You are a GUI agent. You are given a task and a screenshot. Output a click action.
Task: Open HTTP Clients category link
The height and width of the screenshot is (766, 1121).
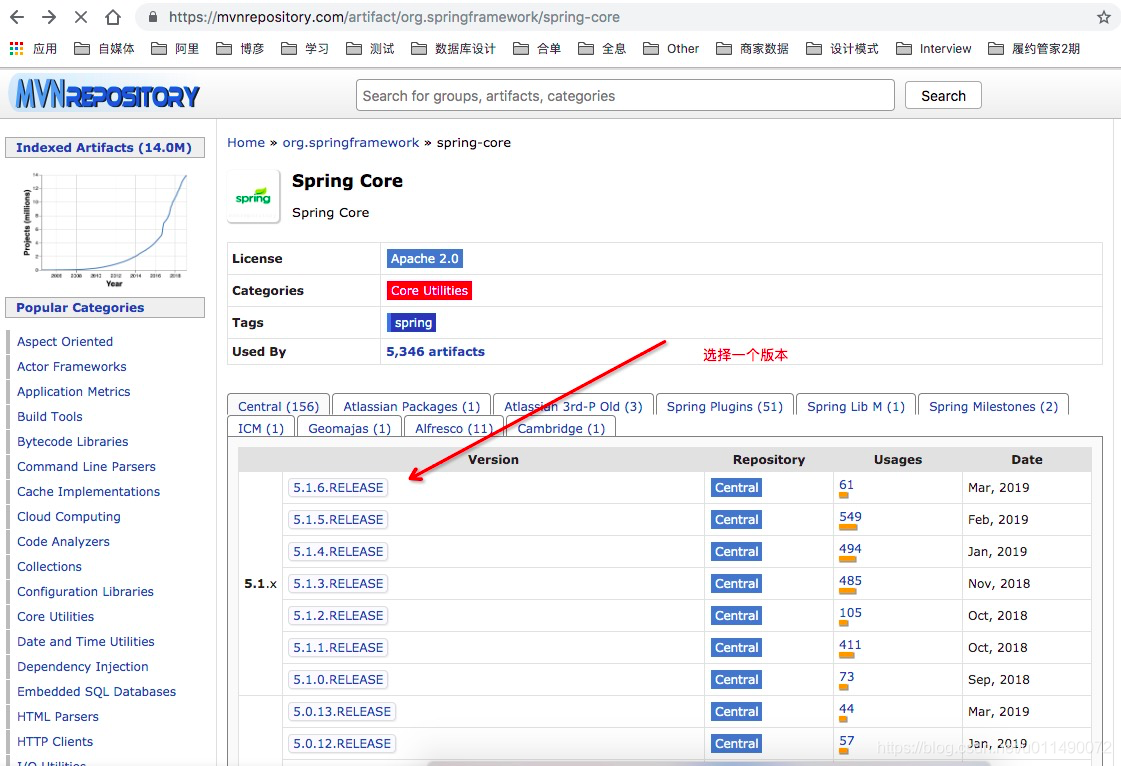tap(55, 742)
